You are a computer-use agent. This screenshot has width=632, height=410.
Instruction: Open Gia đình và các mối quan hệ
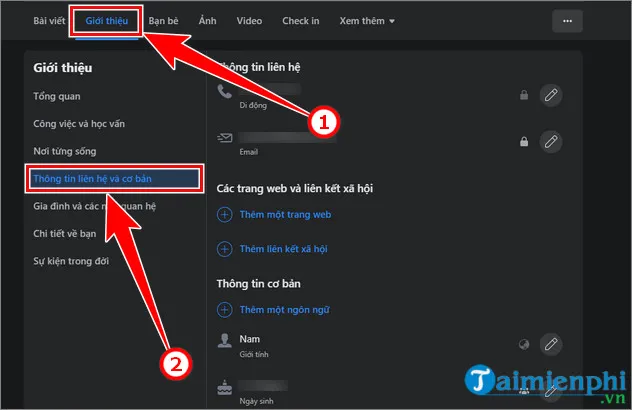tap(94, 206)
